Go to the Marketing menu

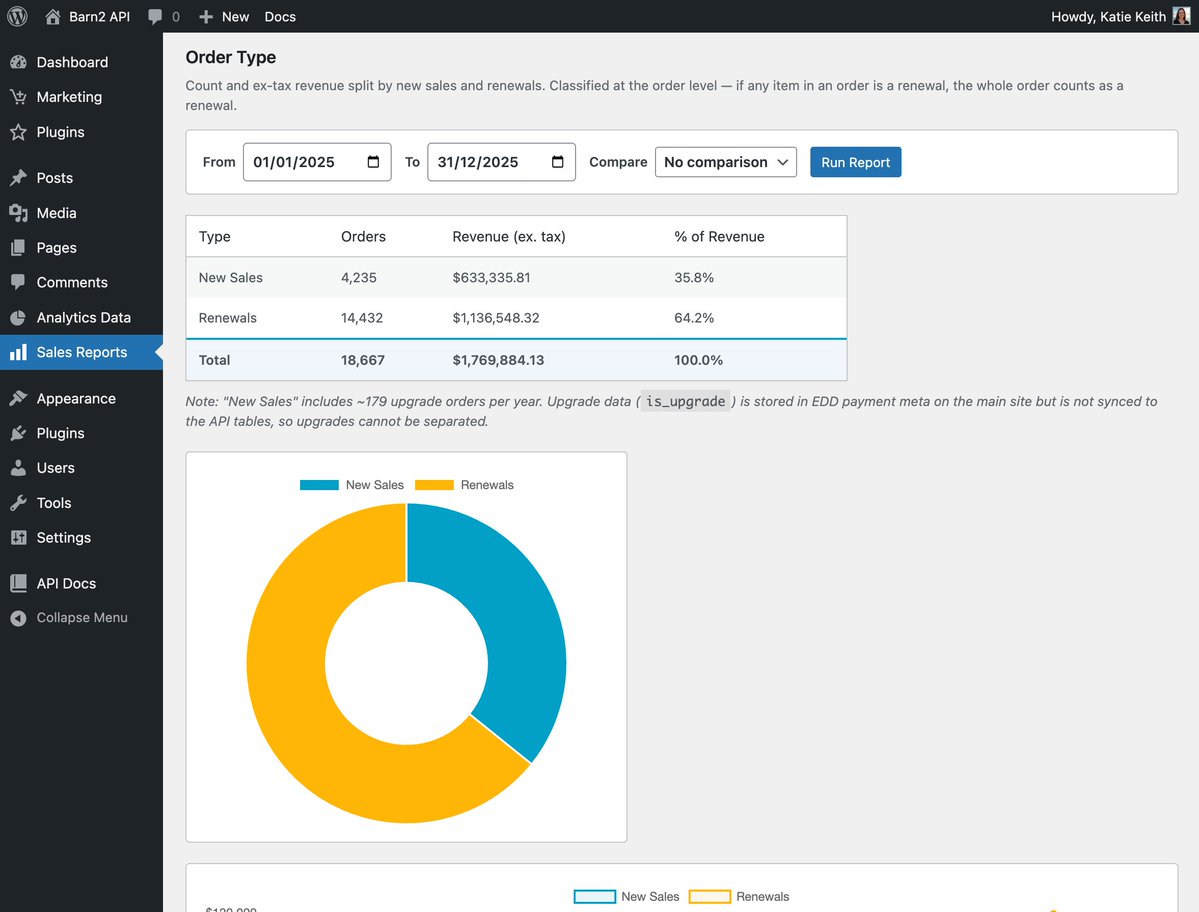(81, 96)
